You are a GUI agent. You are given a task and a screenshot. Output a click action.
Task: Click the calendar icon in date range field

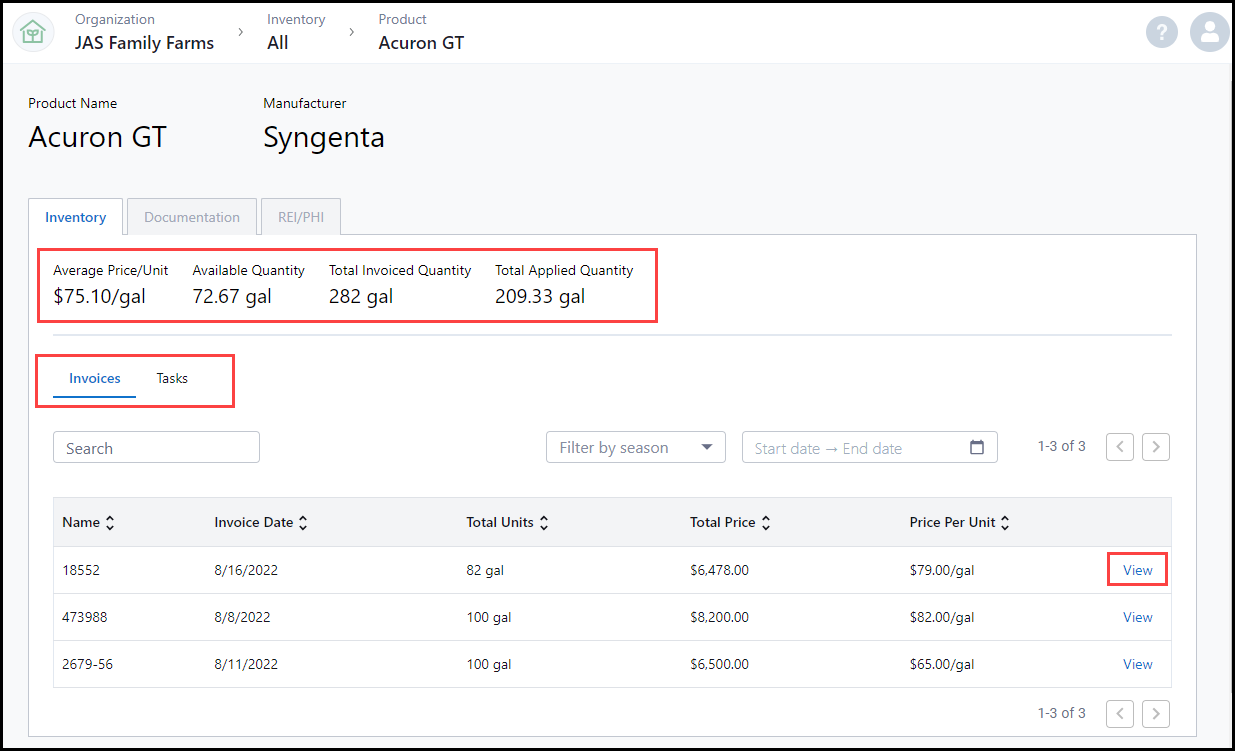[977, 448]
